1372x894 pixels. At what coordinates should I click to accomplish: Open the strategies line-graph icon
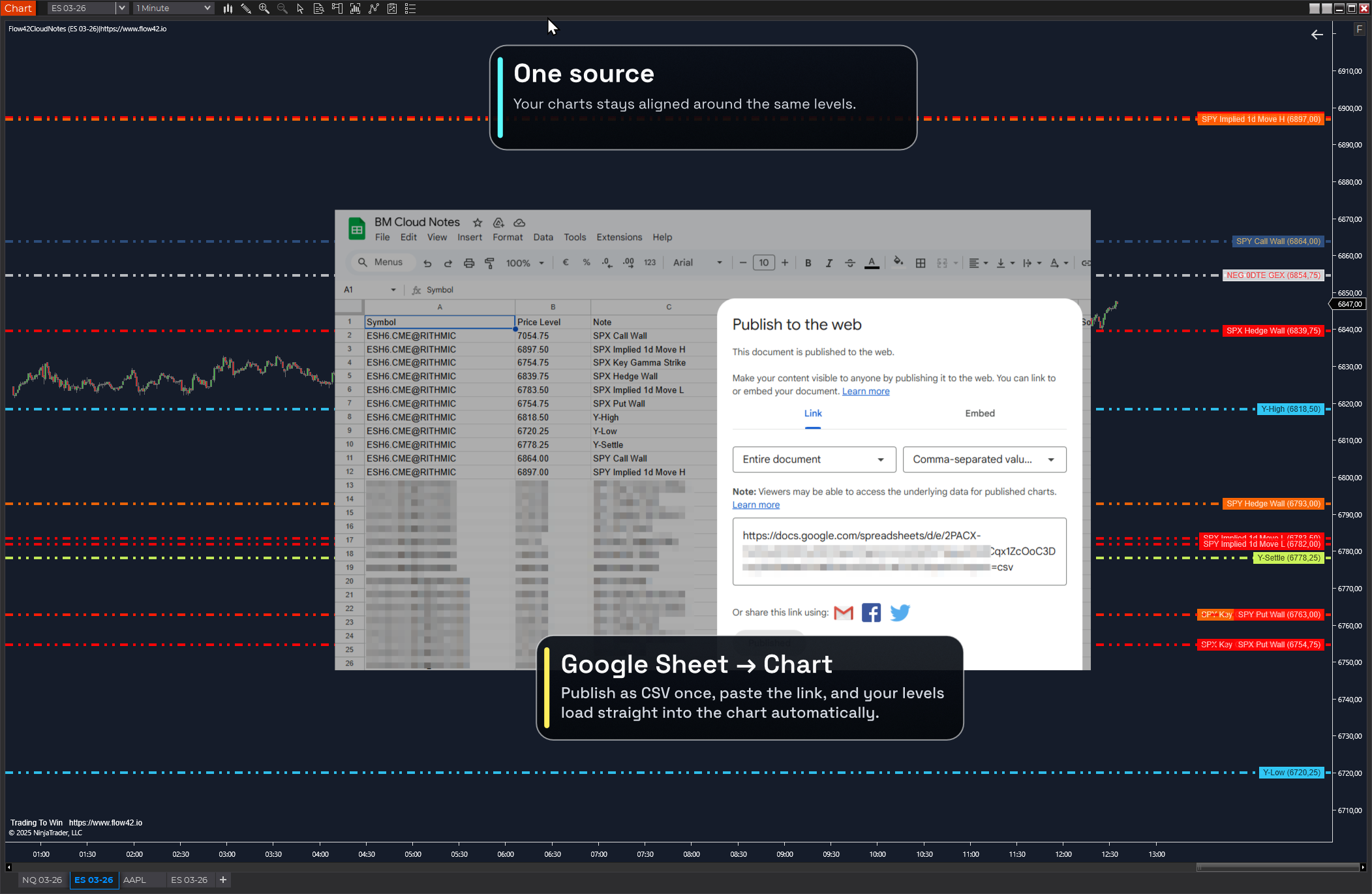coord(374,8)
